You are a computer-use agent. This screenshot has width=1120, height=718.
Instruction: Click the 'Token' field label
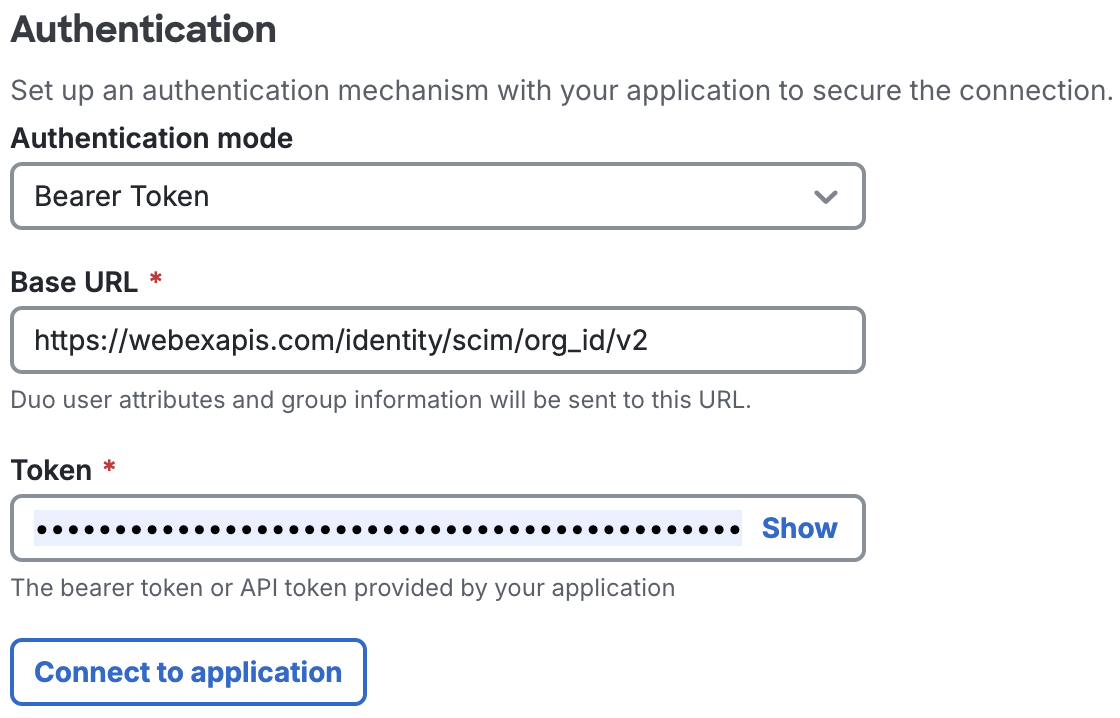point(51,469)
